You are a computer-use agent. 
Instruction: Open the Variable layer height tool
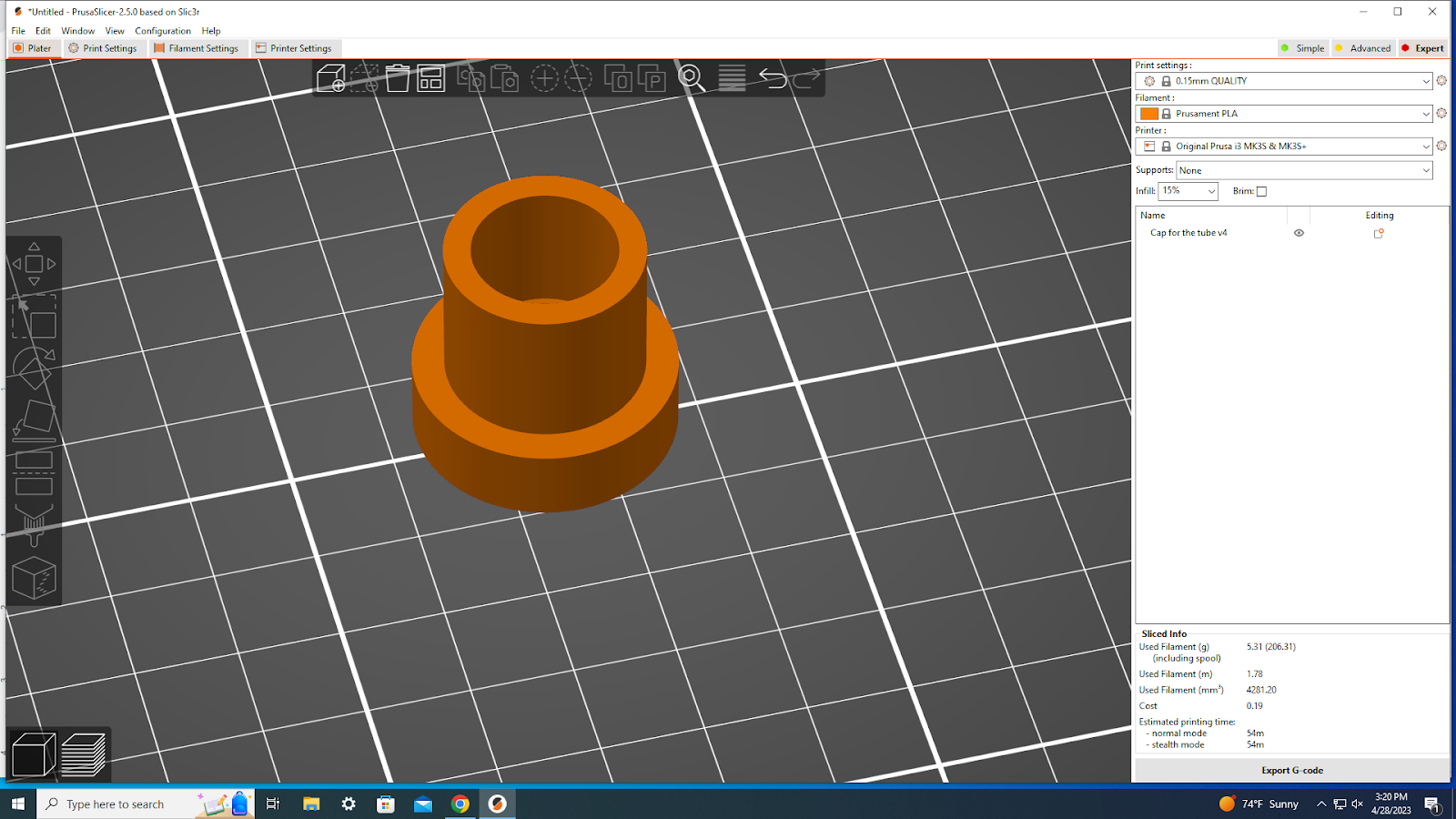(733, 78)
